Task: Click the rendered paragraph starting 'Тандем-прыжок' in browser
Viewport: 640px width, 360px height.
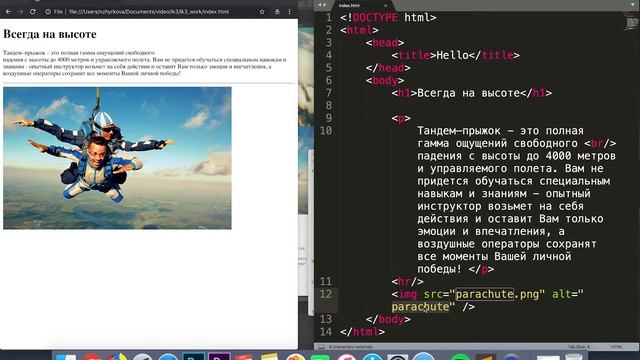Action: [144, 63]
